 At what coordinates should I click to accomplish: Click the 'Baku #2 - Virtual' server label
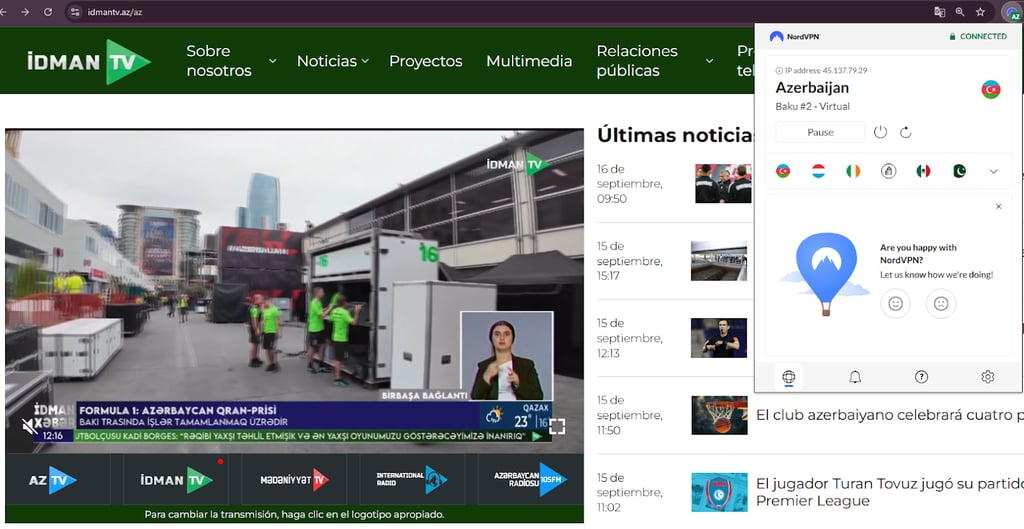[812, 106]
